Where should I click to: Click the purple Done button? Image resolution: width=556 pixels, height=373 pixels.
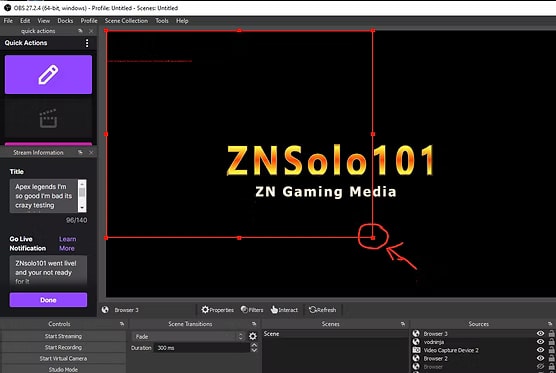coord(48,300)
